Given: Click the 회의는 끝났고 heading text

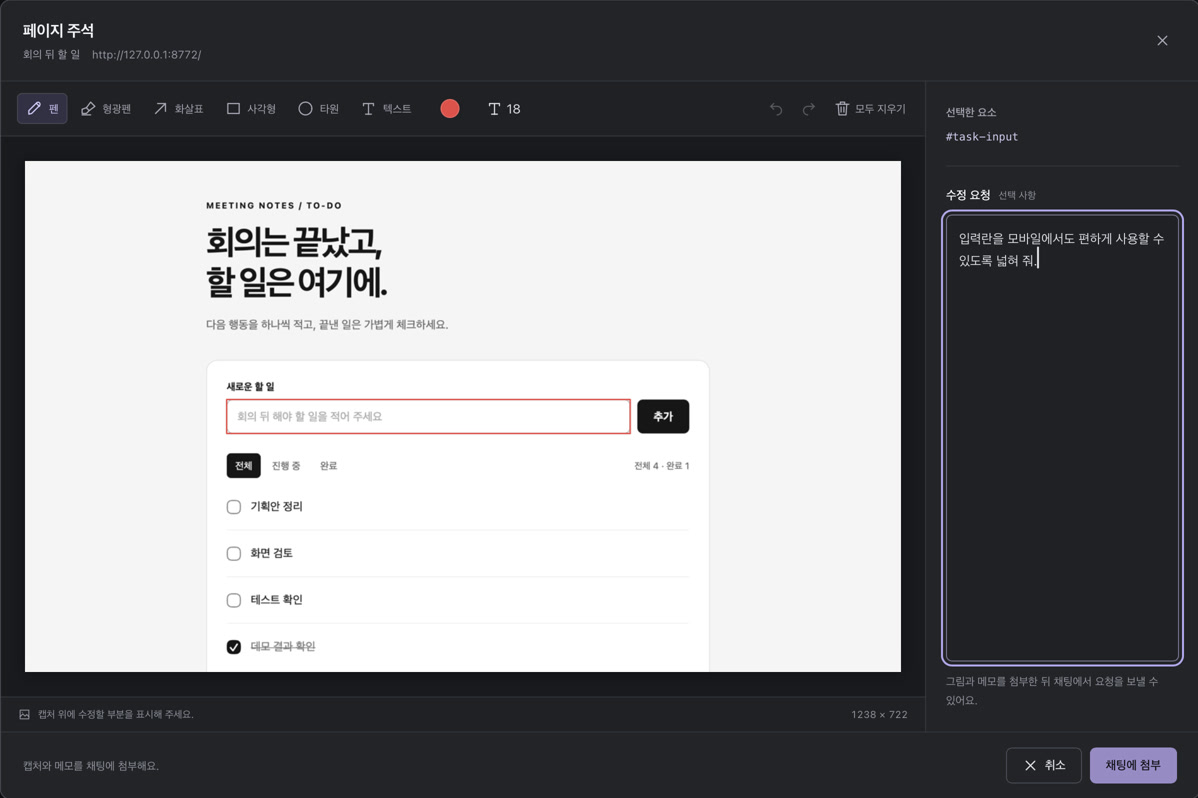Looking at the screenshot, I should tap(293, 242).
